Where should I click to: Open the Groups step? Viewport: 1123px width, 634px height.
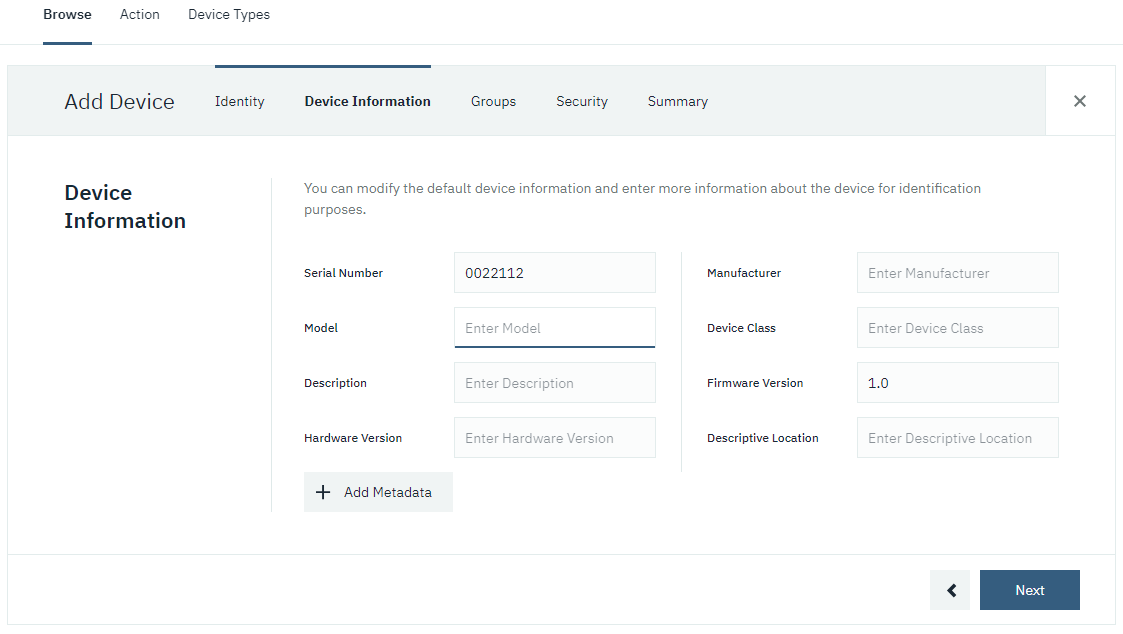click(x=493, y=101)
